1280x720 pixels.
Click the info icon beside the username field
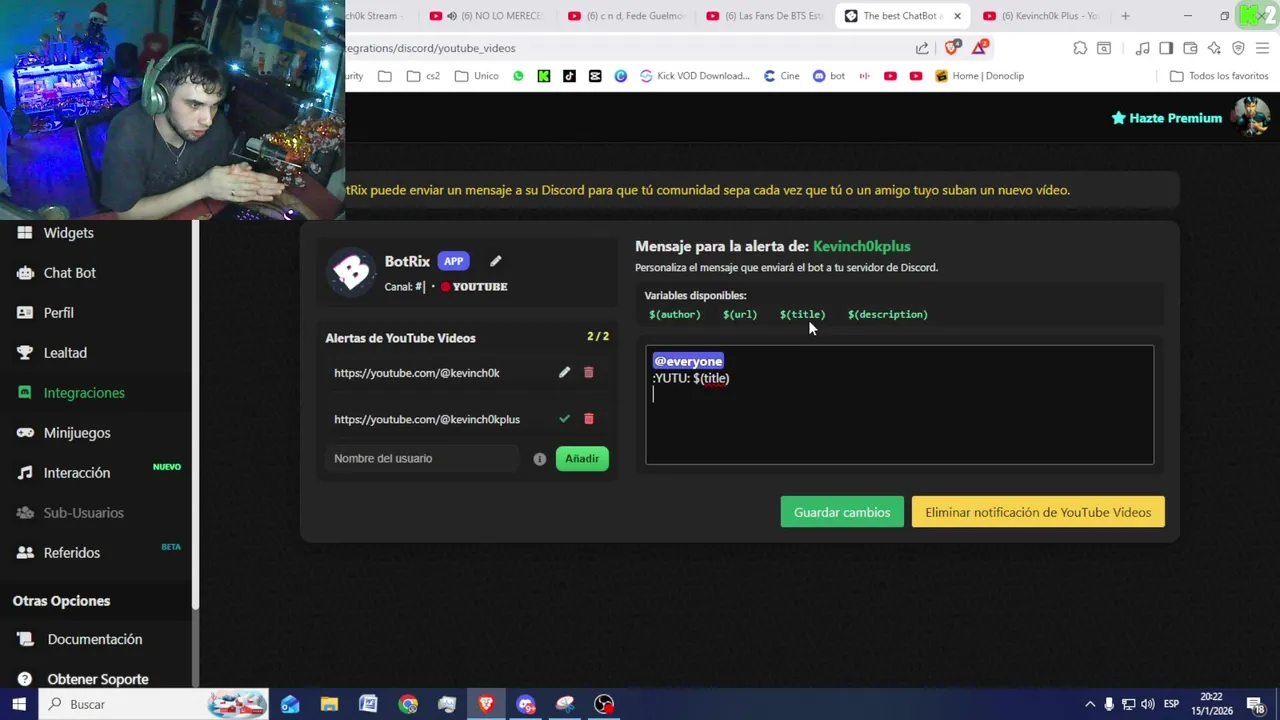pos(540,459)
